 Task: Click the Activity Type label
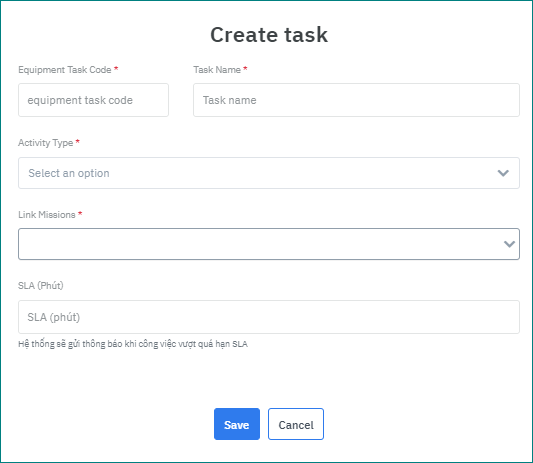46,143
